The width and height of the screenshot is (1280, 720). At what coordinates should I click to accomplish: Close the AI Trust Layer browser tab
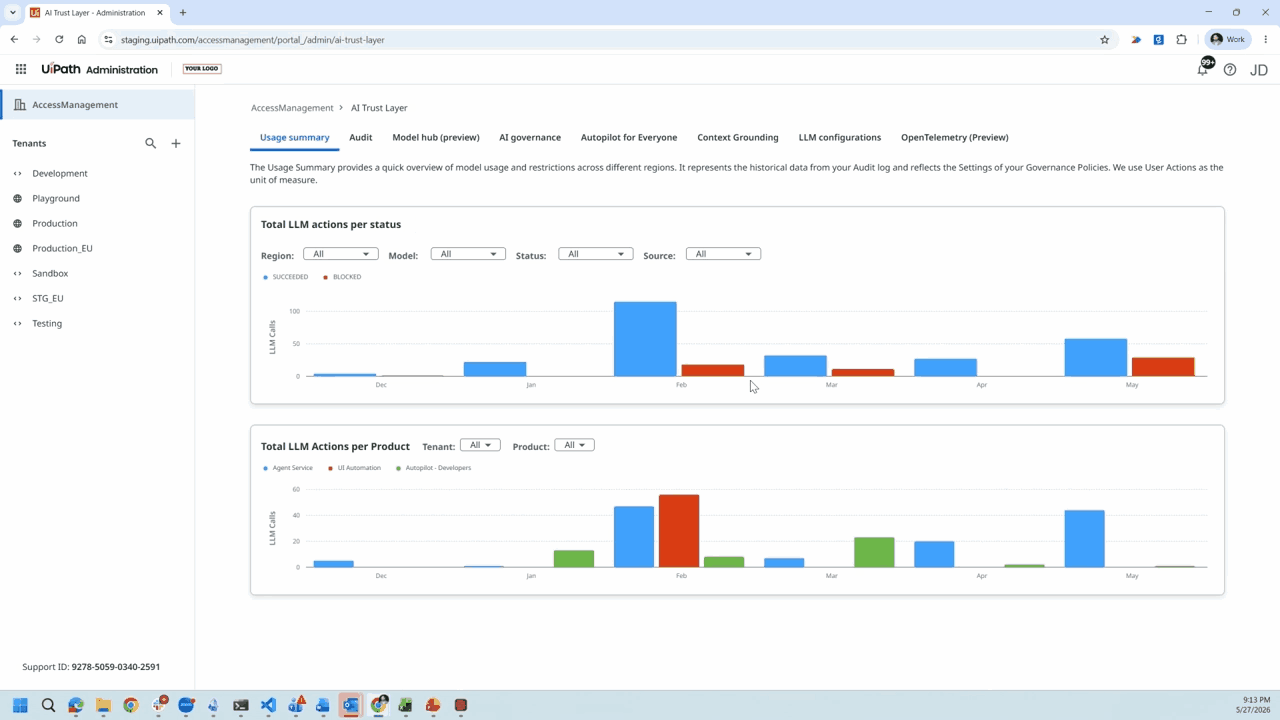[160, 13]
